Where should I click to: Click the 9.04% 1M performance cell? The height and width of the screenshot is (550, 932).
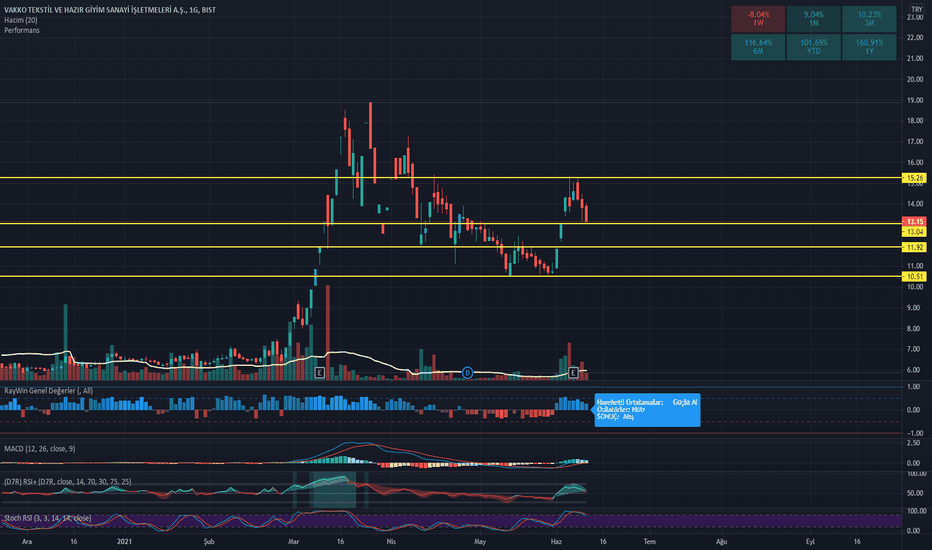point(813,19)
